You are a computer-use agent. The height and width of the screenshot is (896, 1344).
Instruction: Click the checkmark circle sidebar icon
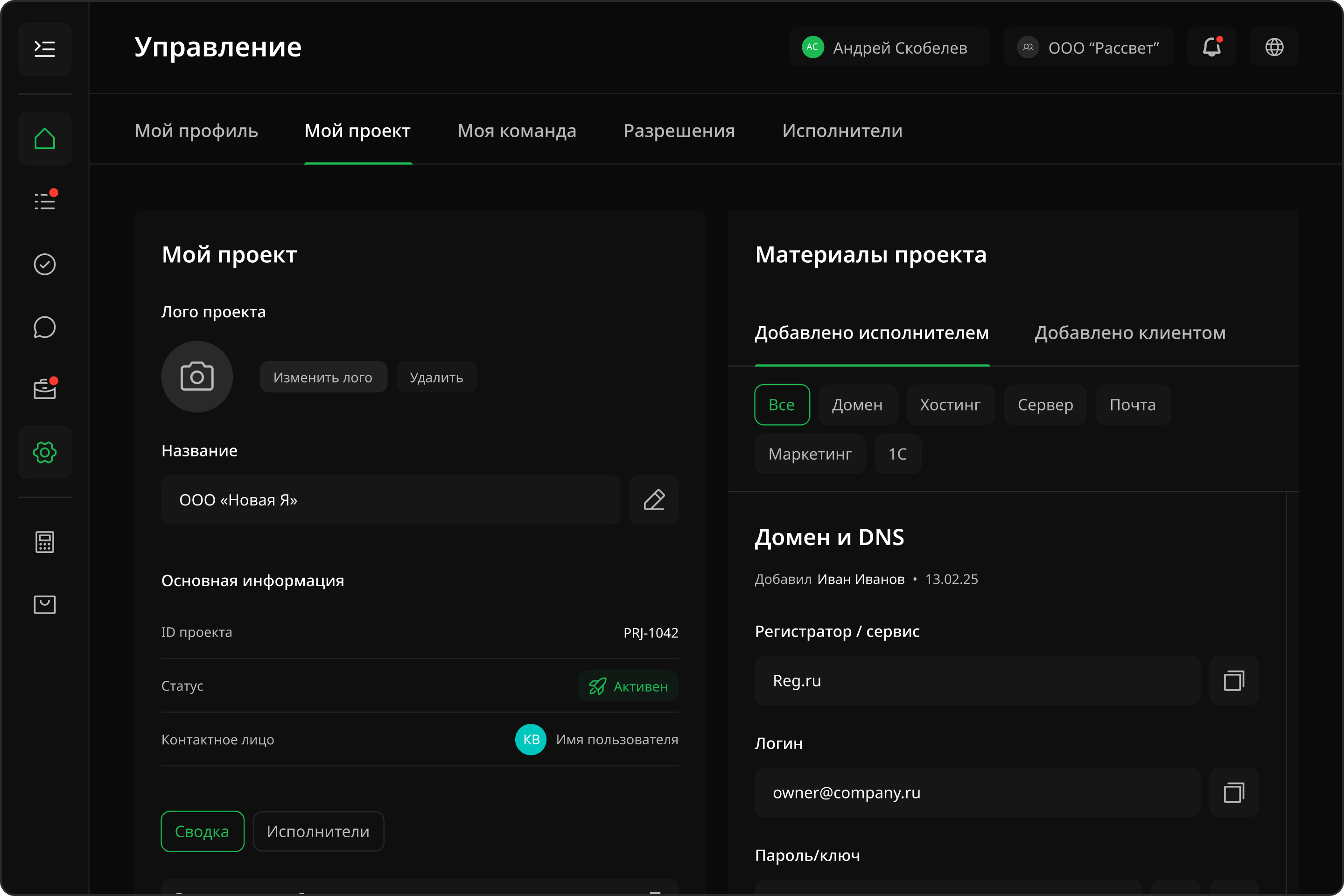45,264
